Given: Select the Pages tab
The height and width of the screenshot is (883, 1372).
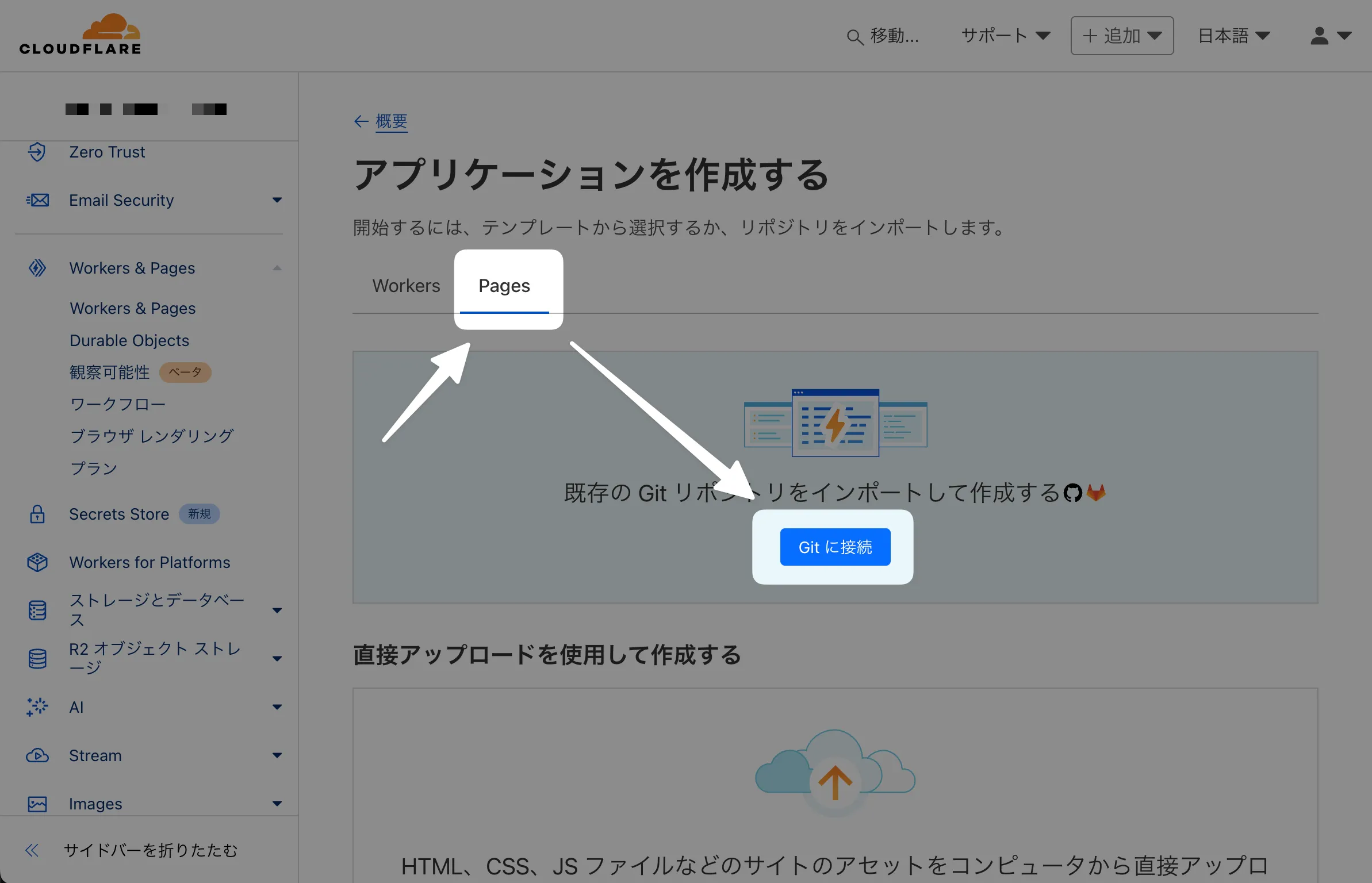Looking at the screenshot, I should 504,286.
